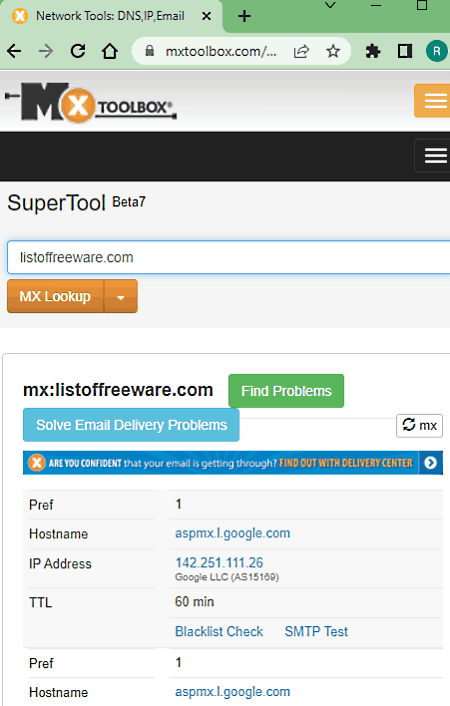Open a new browser tab
Viewport: 450px width, 706px height.
click(x=244, y=17)
